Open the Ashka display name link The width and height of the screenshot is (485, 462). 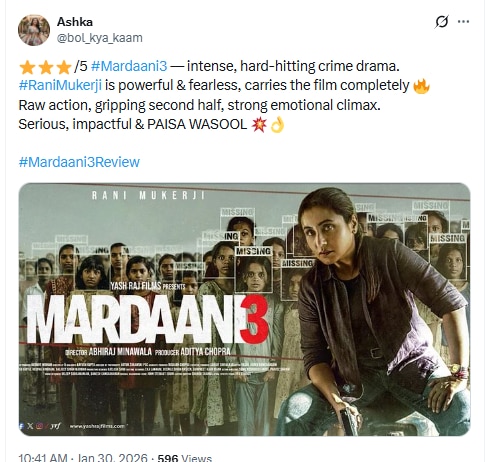pyautogui.click(x=75, y=22)
